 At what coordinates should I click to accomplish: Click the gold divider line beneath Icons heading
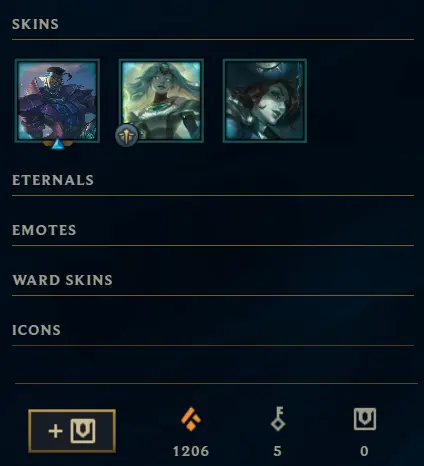pos(213,346)
